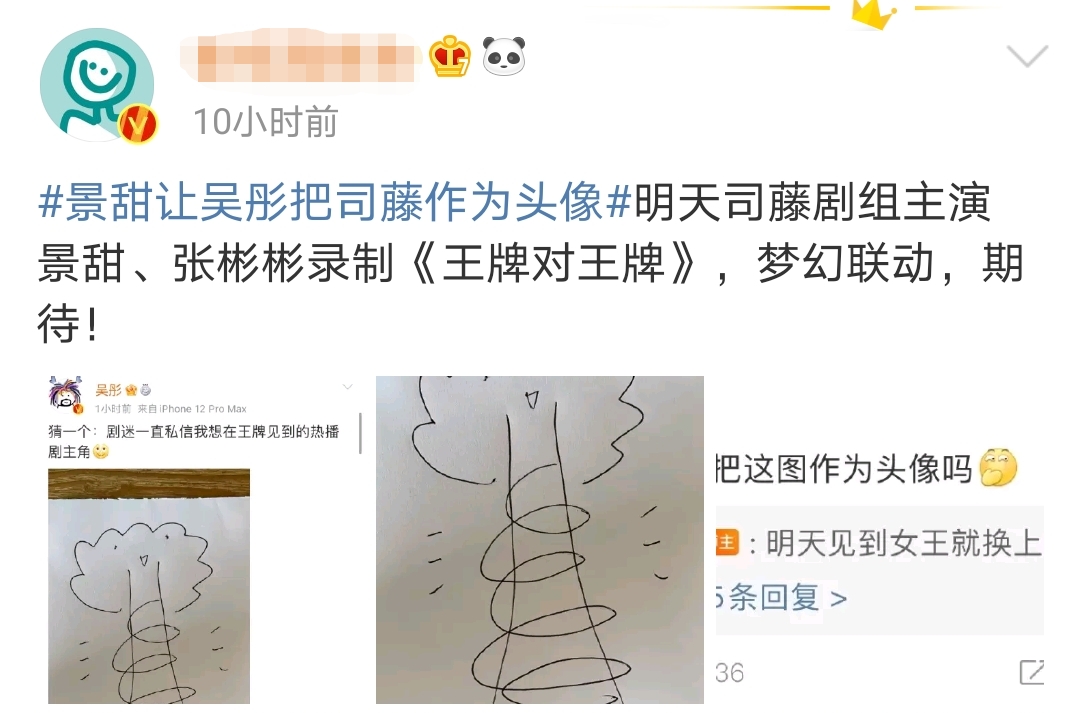Screen dimensions: 1078x713
Task: Open the chevron in embedded 吴彤 post
Action: pos(348,387)
